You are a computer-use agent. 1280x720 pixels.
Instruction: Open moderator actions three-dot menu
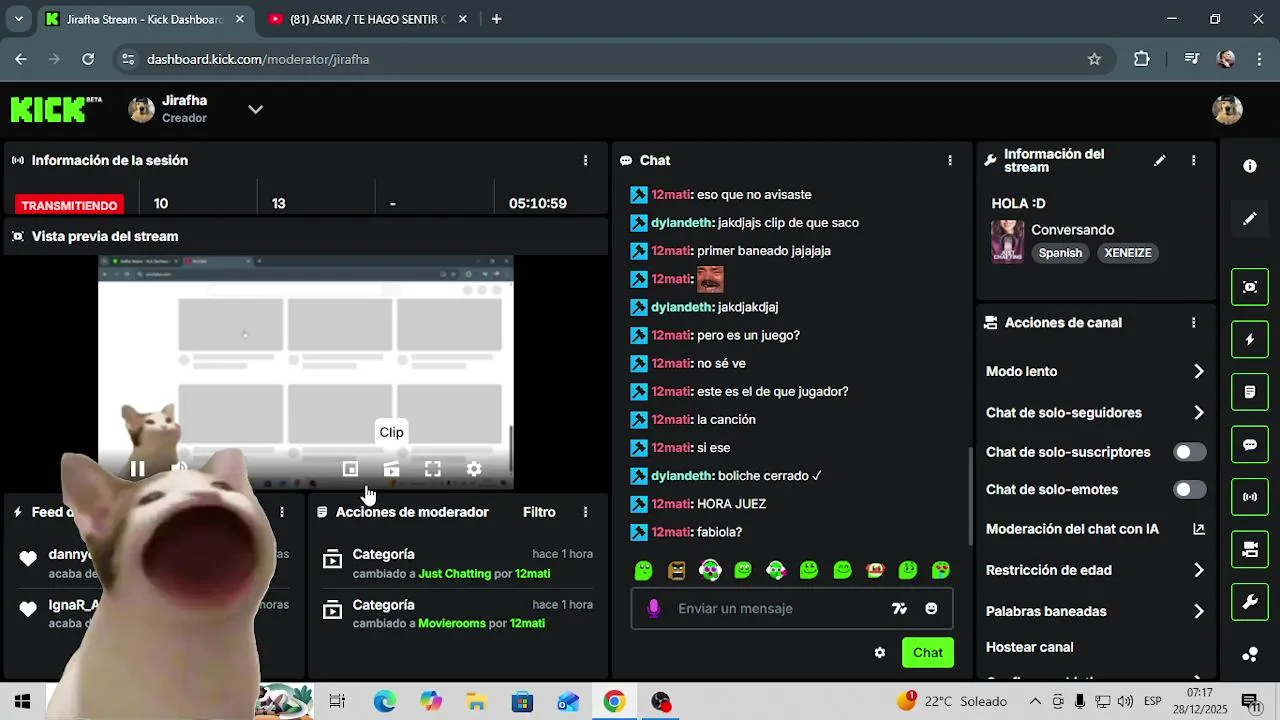pos(585,512)
